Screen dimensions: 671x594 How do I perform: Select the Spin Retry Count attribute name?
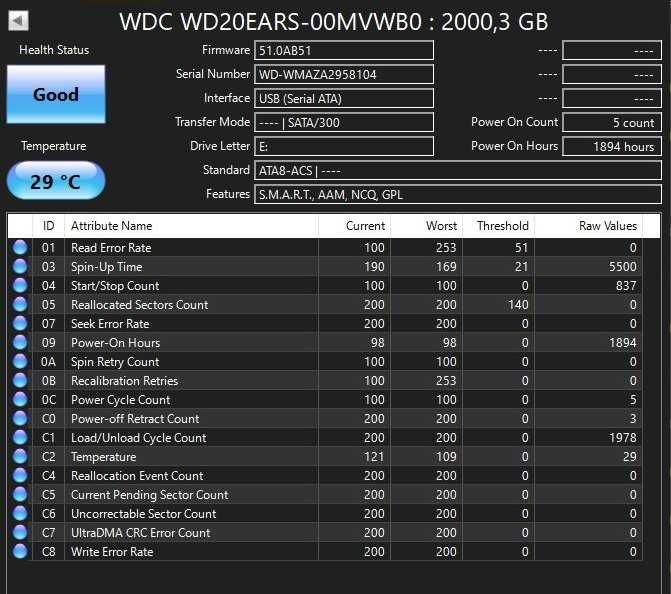point(115,362)
